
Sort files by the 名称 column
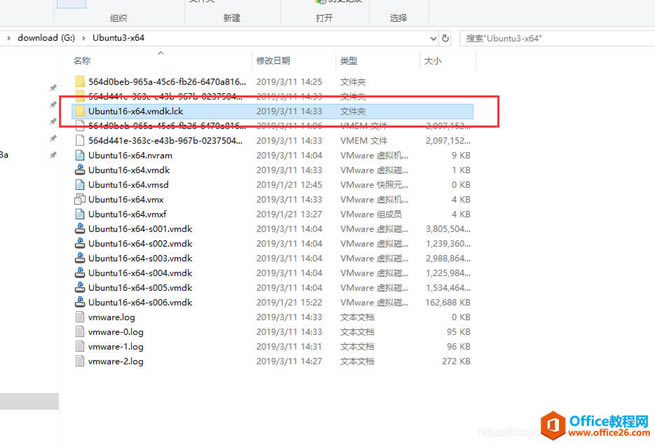(x=82, y=61)
